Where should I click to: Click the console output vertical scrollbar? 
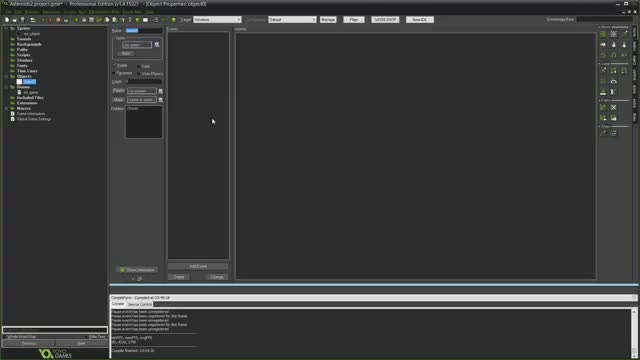[x=634, y=333]
